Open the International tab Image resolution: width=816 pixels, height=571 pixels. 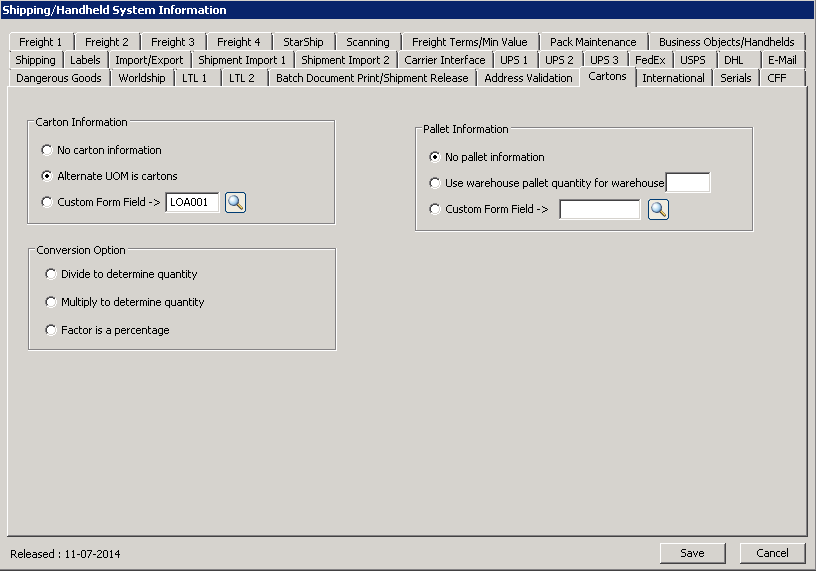click(x=673, y=78)
